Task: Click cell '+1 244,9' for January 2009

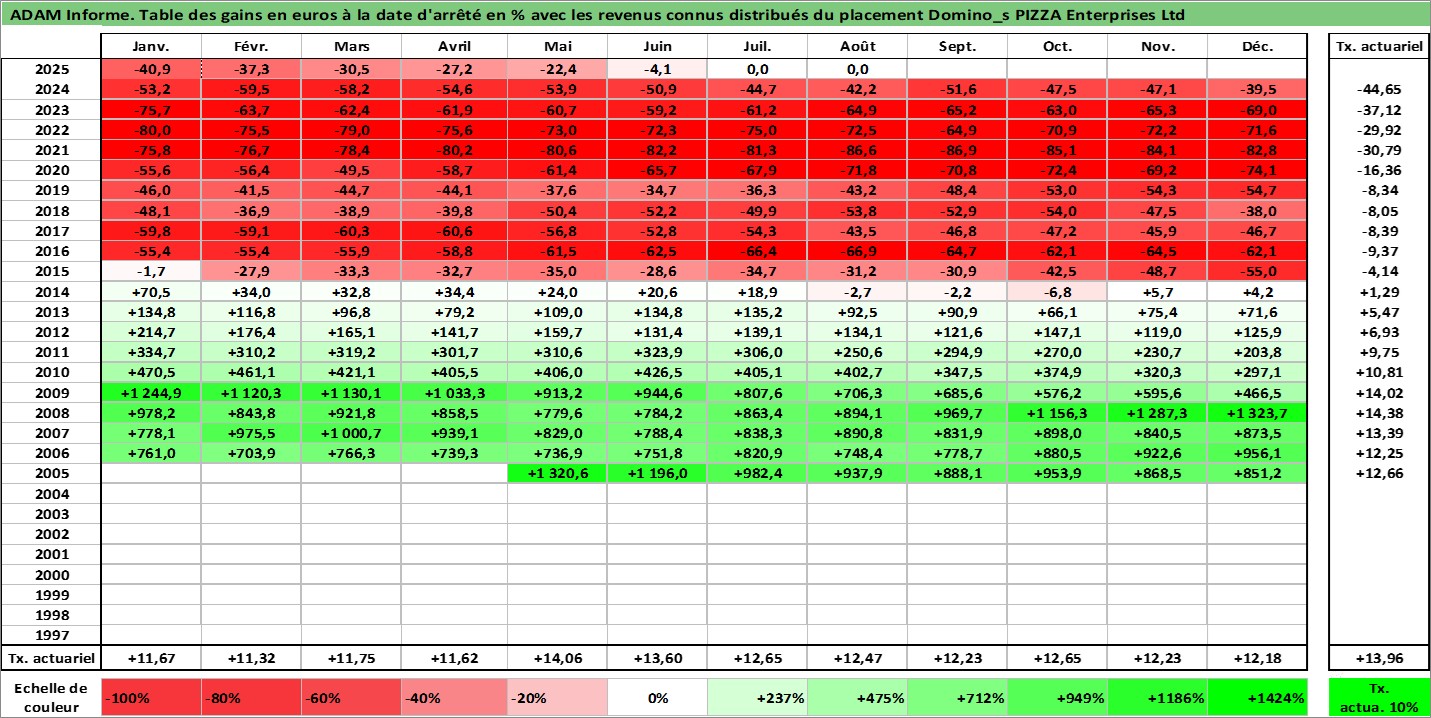Action: point(151,393)
